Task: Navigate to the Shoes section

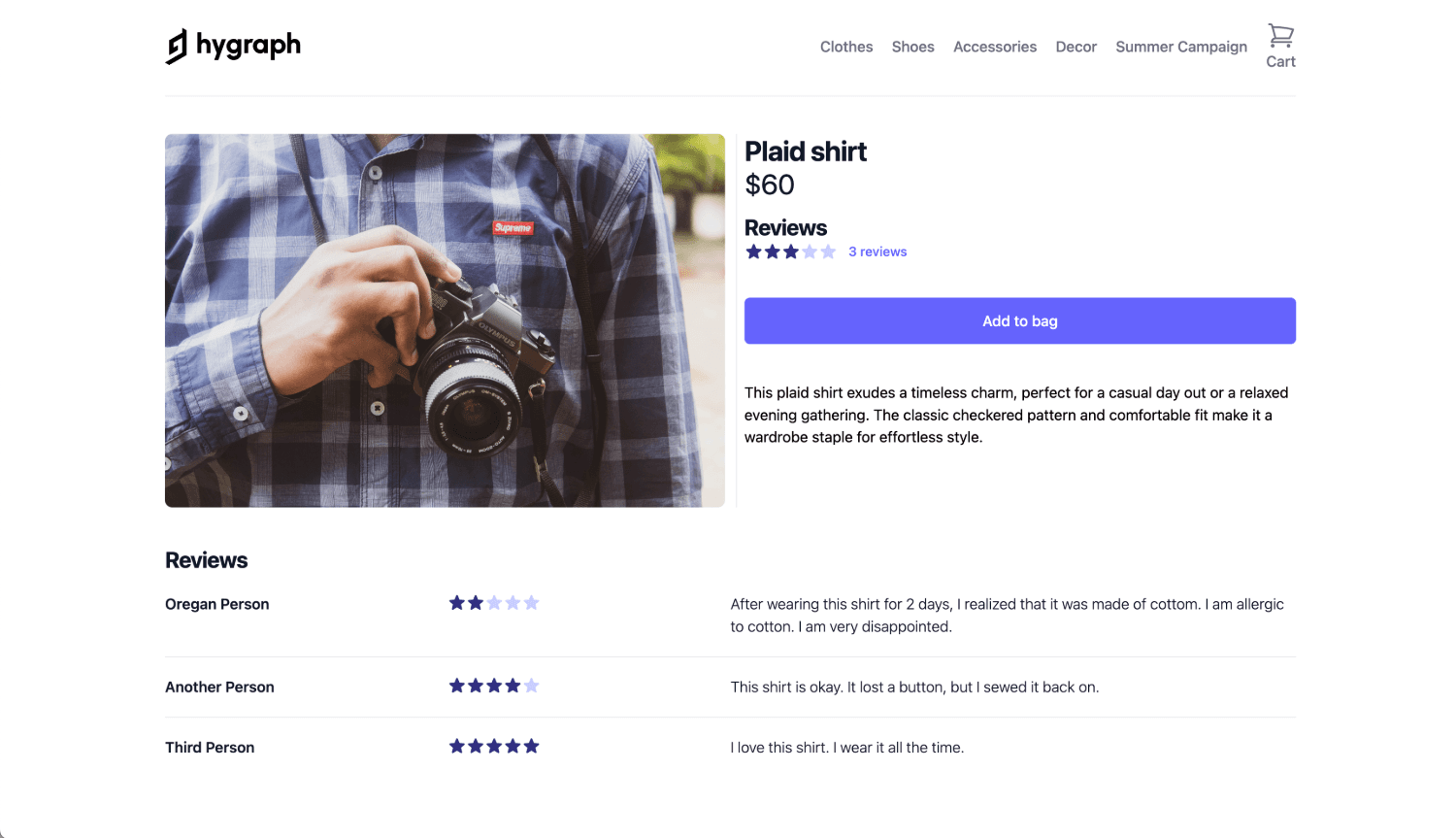Action: tap(912, 47)
